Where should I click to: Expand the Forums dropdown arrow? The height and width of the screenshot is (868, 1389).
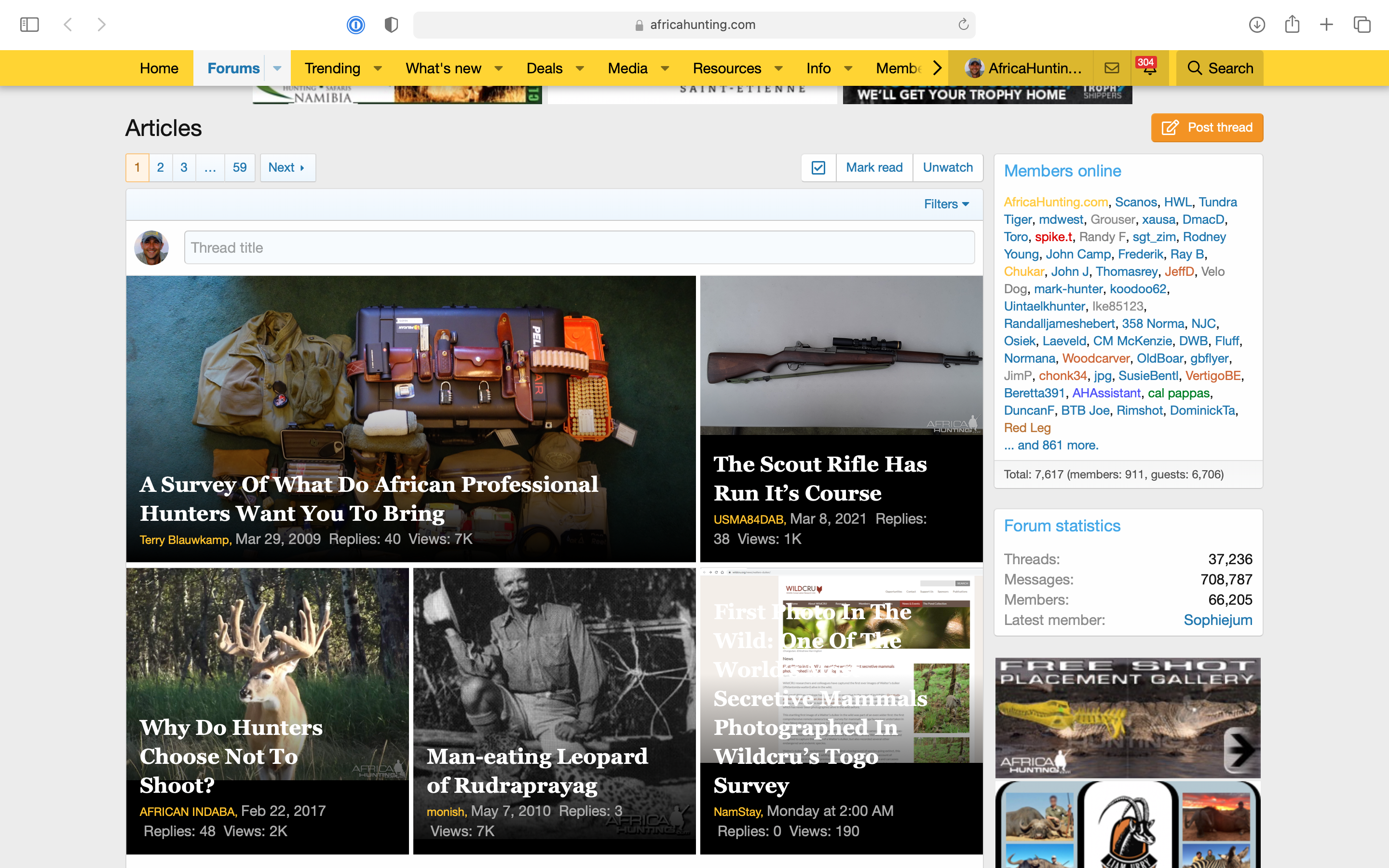click(x=277, y=68)
